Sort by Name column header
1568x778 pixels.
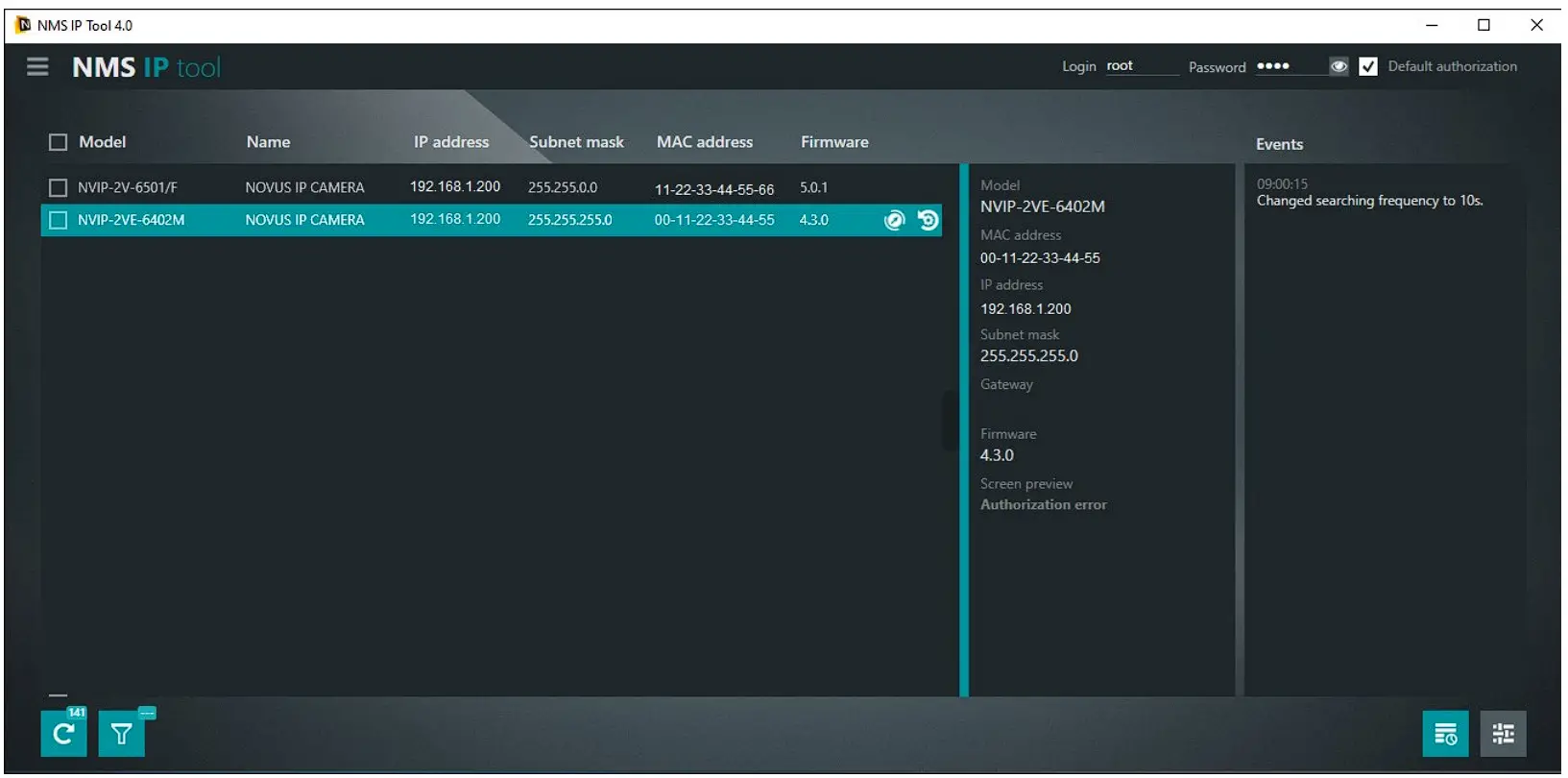coord(268,142)
